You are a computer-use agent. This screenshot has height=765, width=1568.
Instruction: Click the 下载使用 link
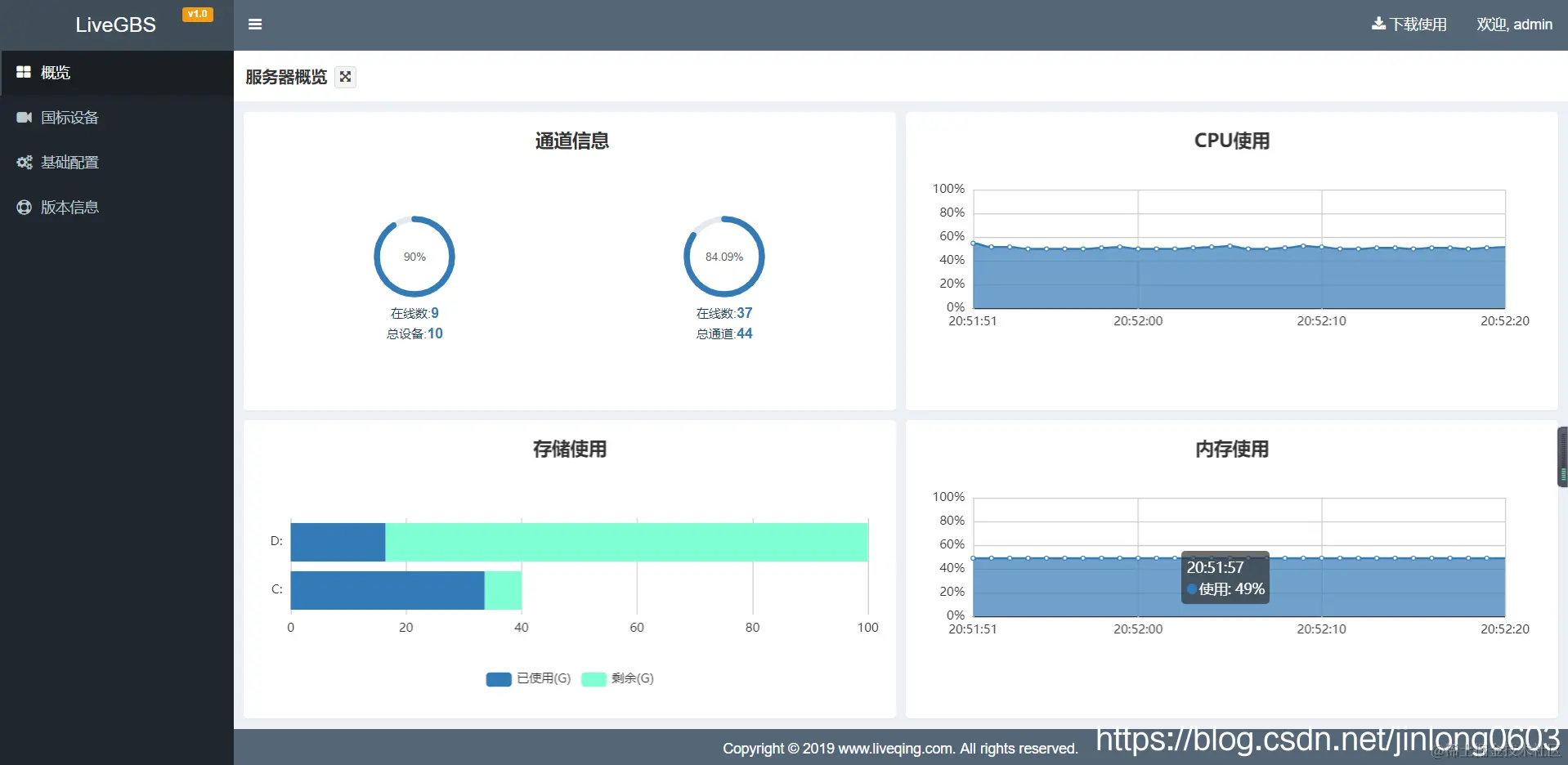[1409, 25]
